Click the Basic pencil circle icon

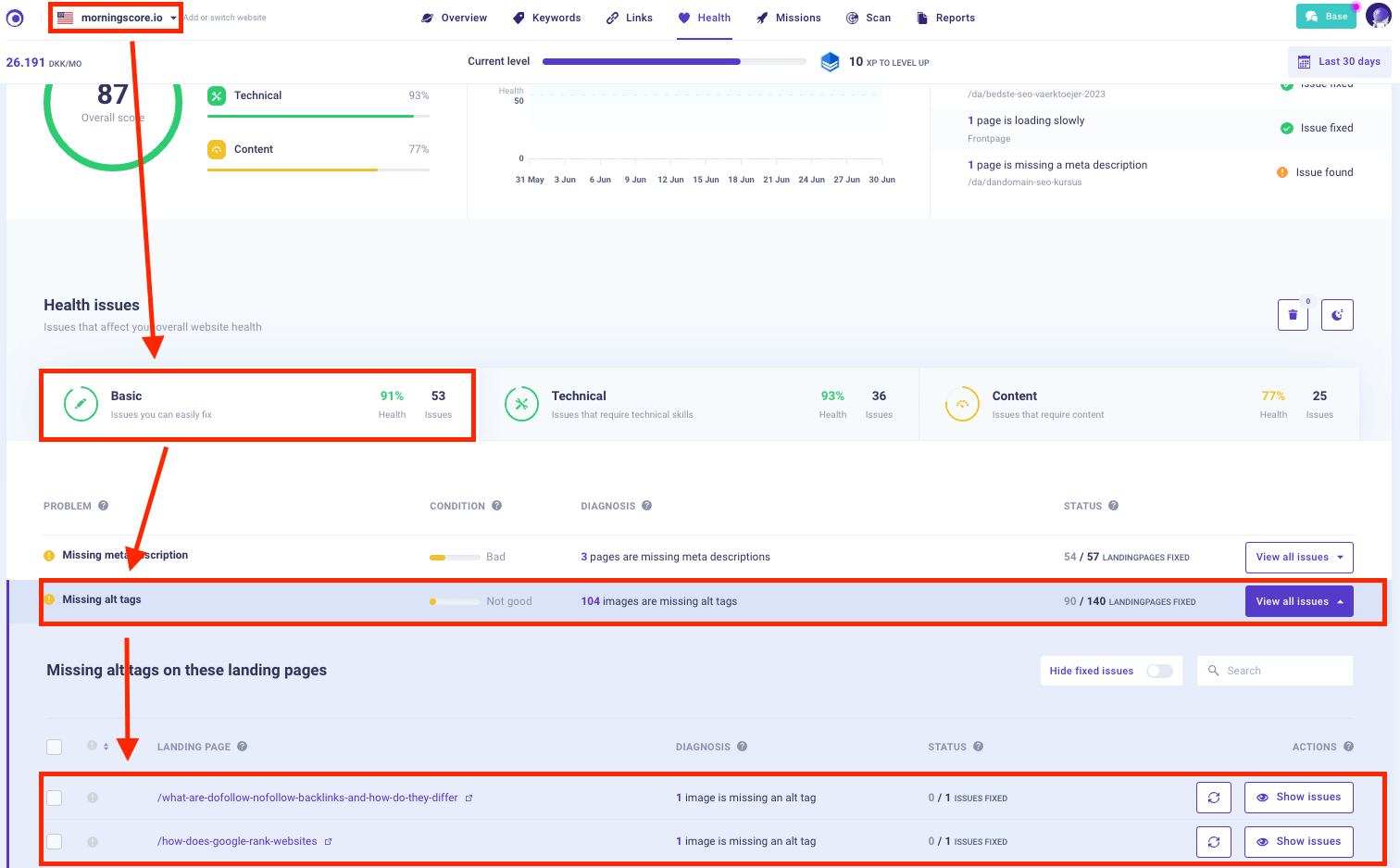click(x=81, y=404)
